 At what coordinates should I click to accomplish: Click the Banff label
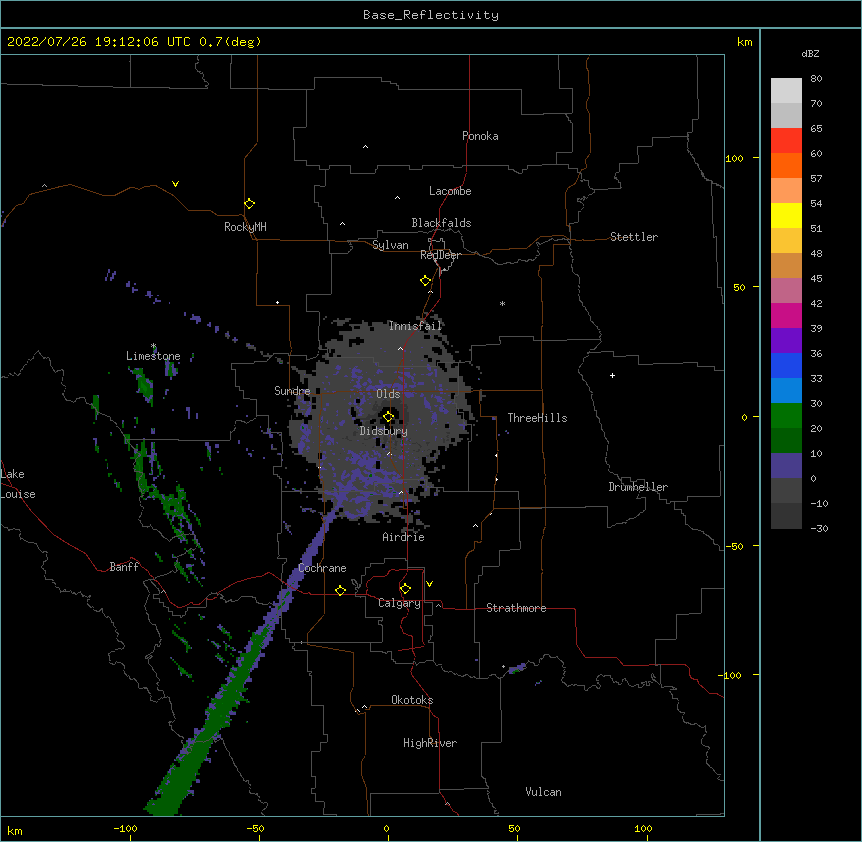124,567
